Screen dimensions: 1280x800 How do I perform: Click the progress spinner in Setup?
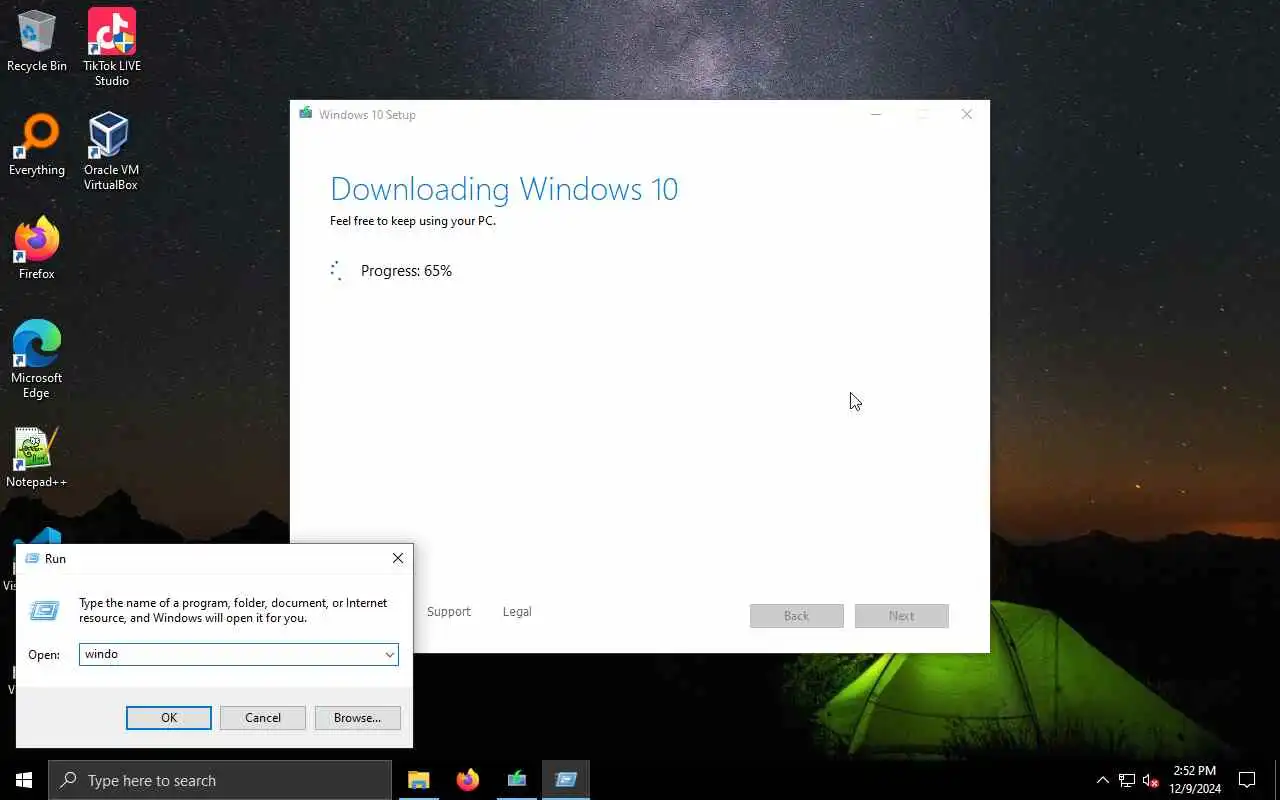click(x=337, y=271)
